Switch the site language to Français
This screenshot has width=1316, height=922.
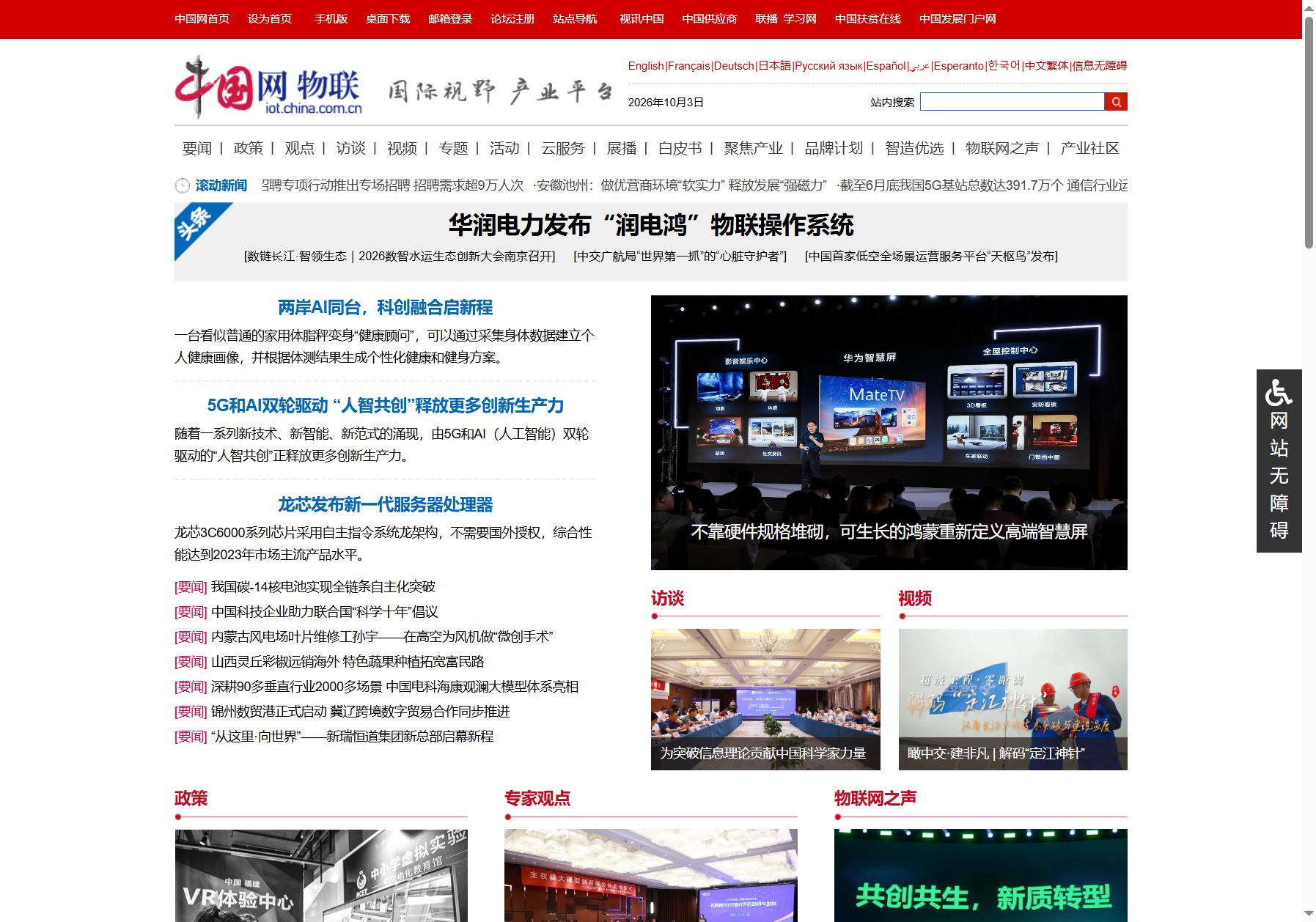point(689,66)
